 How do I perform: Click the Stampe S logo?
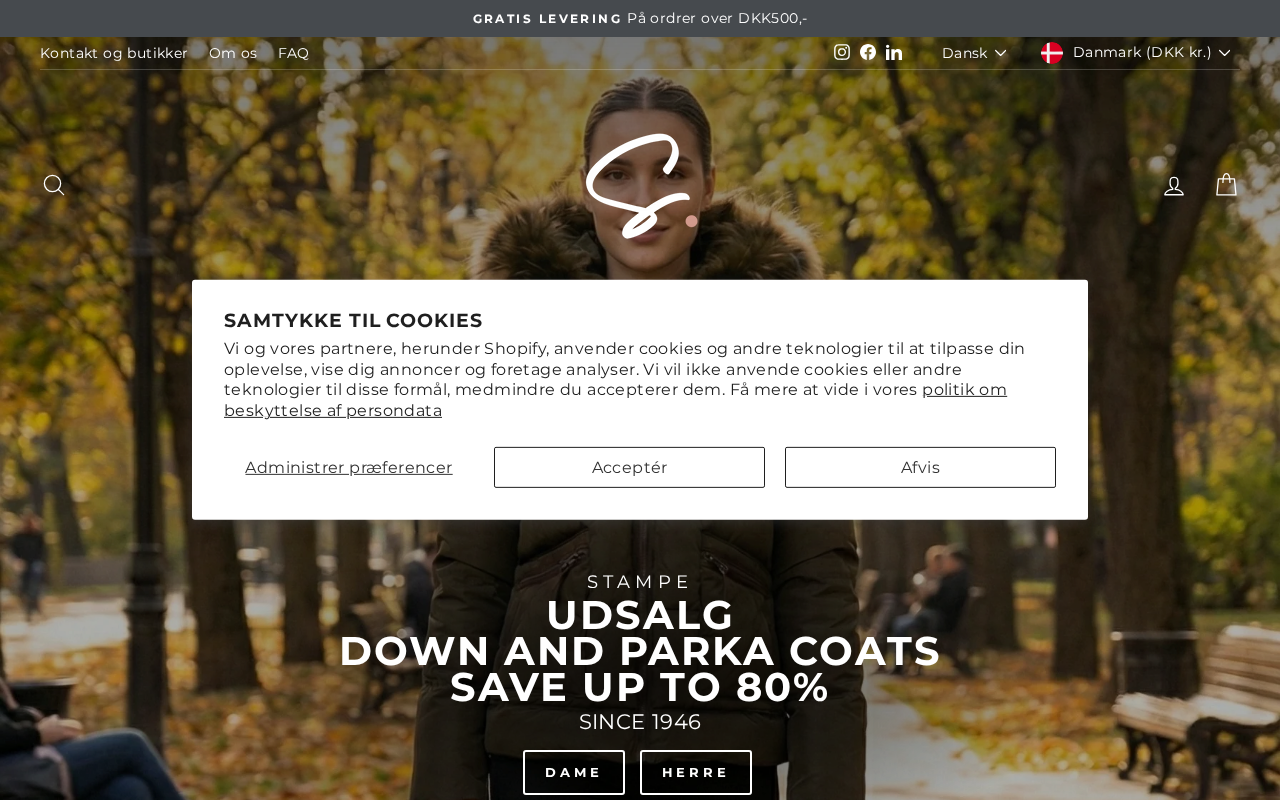click(x=641, y=186)
